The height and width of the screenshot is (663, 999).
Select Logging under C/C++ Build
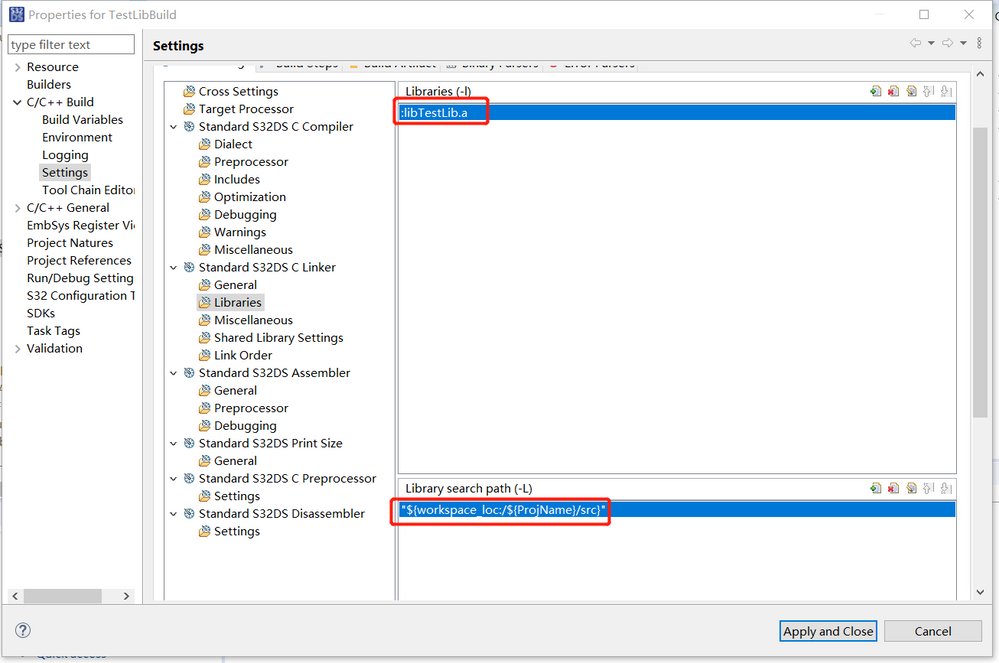[65, 155]
